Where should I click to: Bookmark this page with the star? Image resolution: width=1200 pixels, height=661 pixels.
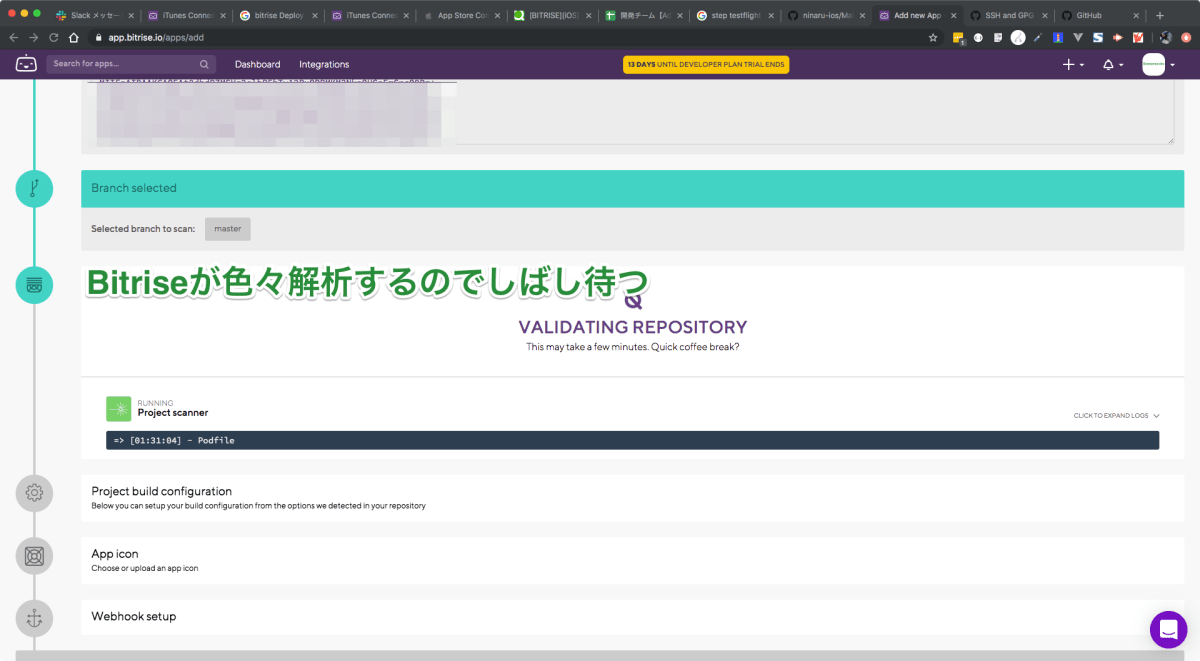click(933, 37)
